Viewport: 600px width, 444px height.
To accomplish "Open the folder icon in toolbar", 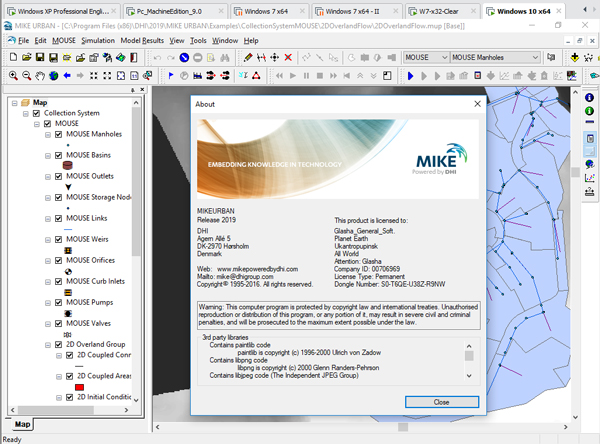I will click(26, 57).
